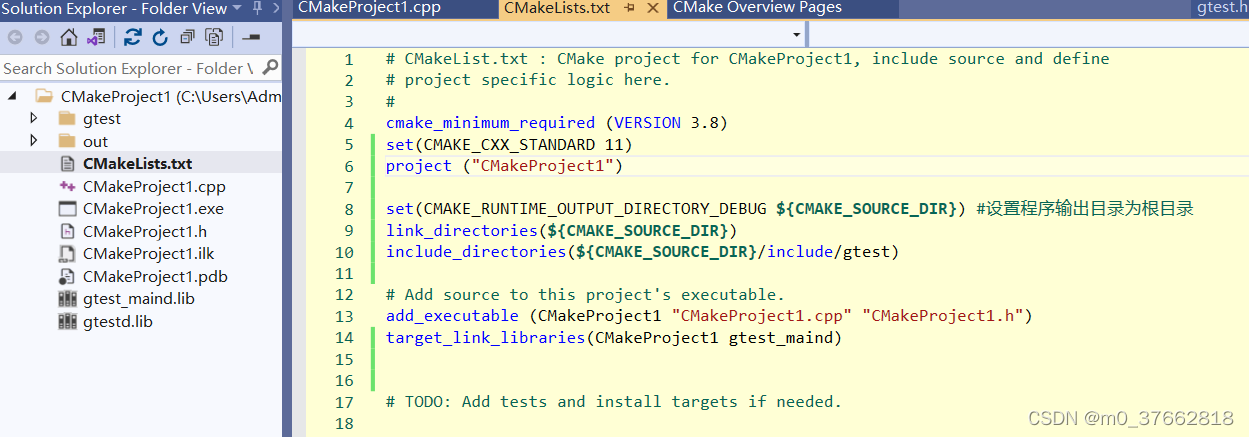Switch views using the Visual Studio solutions icon

(x=95, y=38)
